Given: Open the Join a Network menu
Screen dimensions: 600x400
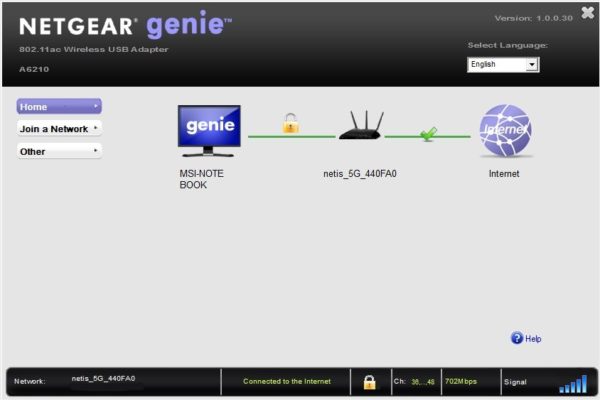Looking at the screenshot, I should click(x=59, y=129).
